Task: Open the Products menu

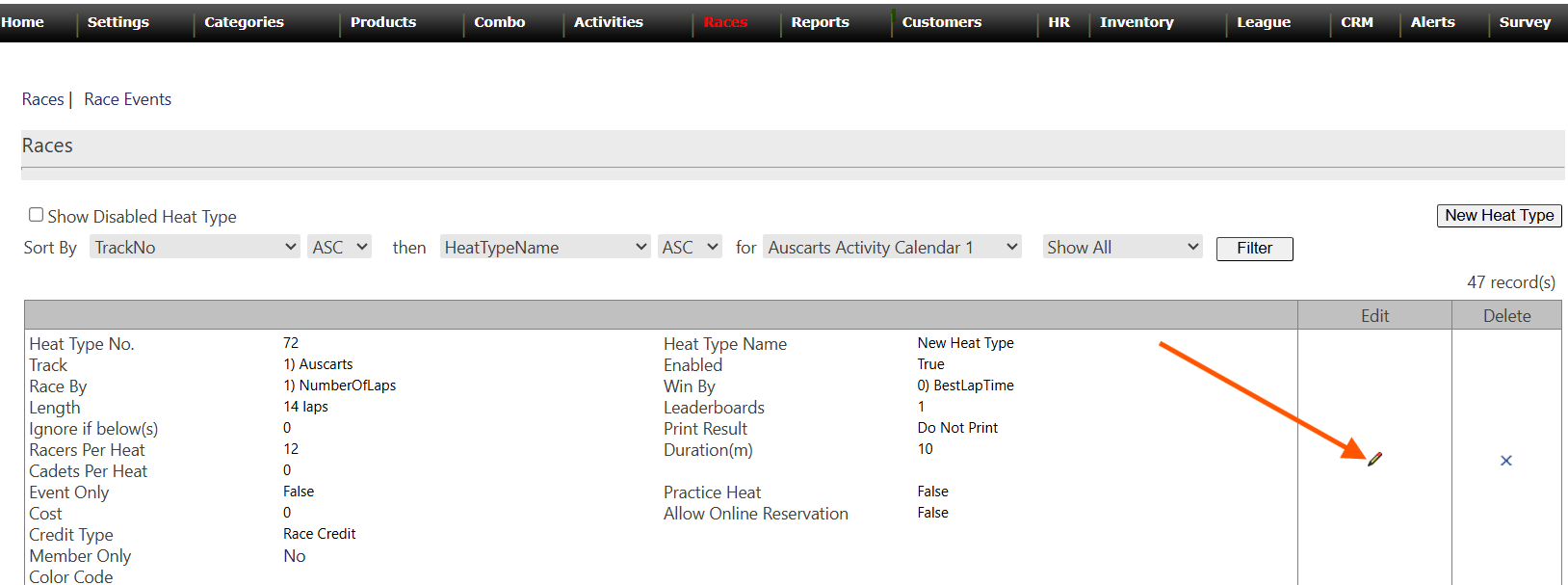Action: 383,22
